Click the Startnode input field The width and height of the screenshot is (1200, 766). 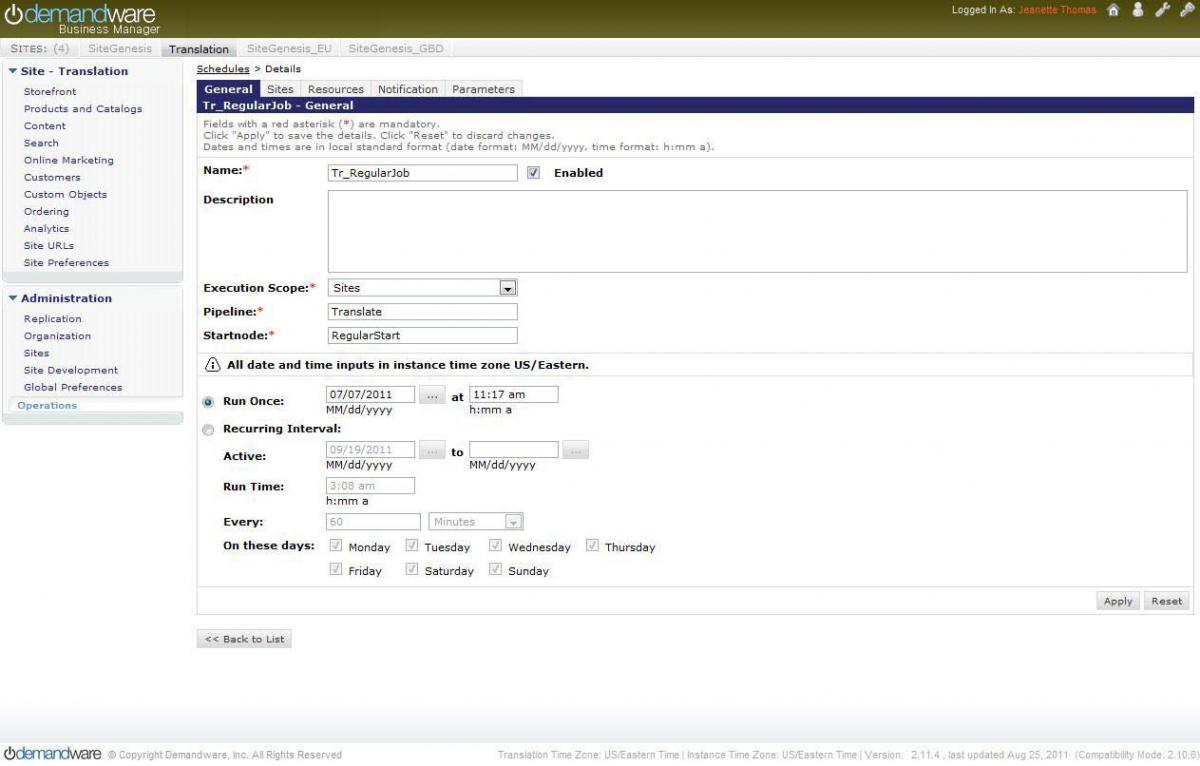[x=423, y=336]
